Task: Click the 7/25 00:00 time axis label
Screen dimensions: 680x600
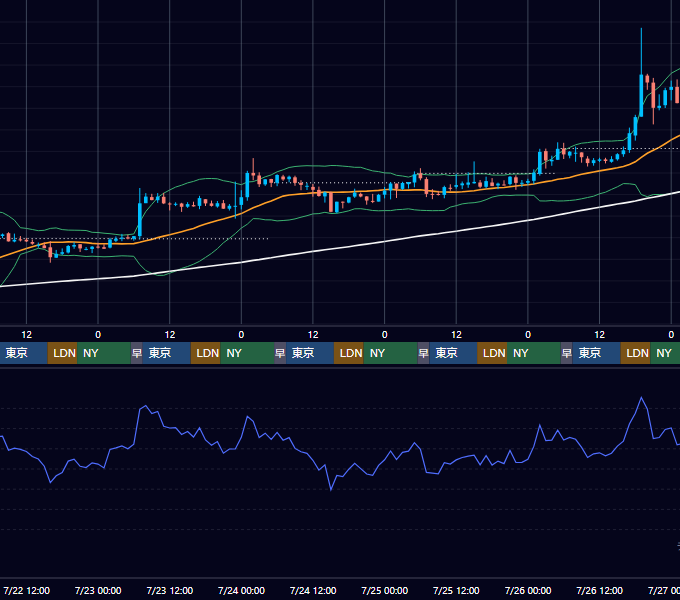Action: [x=385, y=590]
